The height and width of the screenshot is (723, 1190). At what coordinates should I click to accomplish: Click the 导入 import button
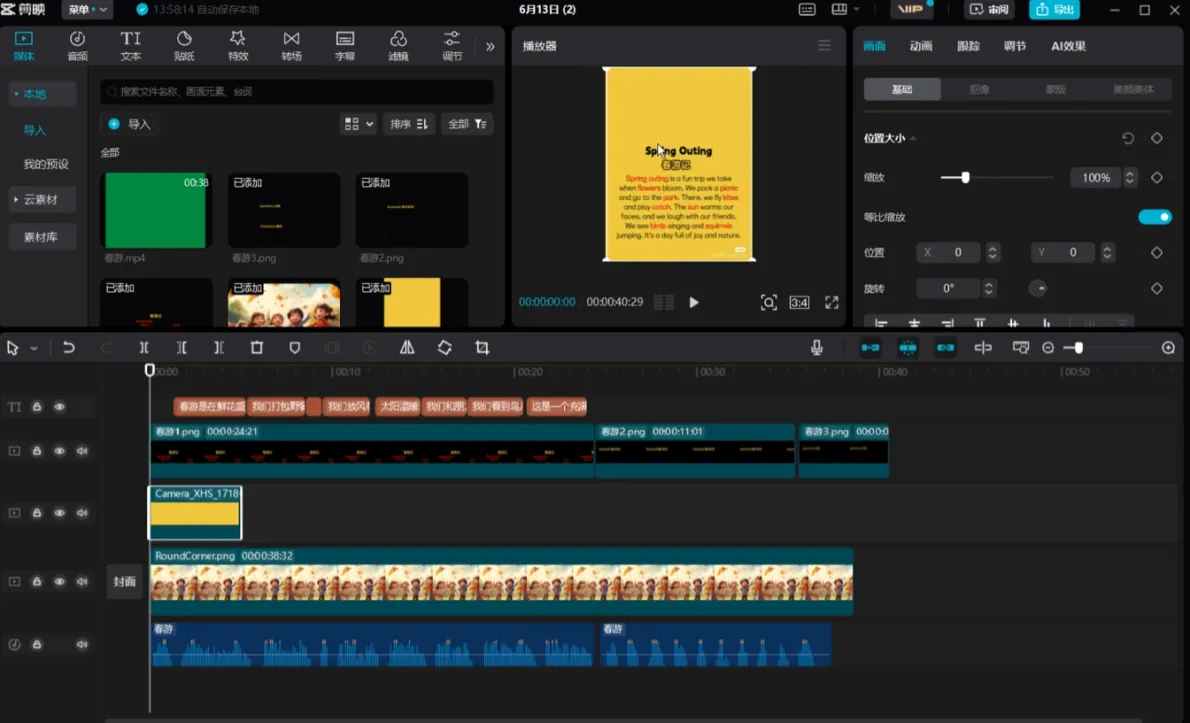130,124
